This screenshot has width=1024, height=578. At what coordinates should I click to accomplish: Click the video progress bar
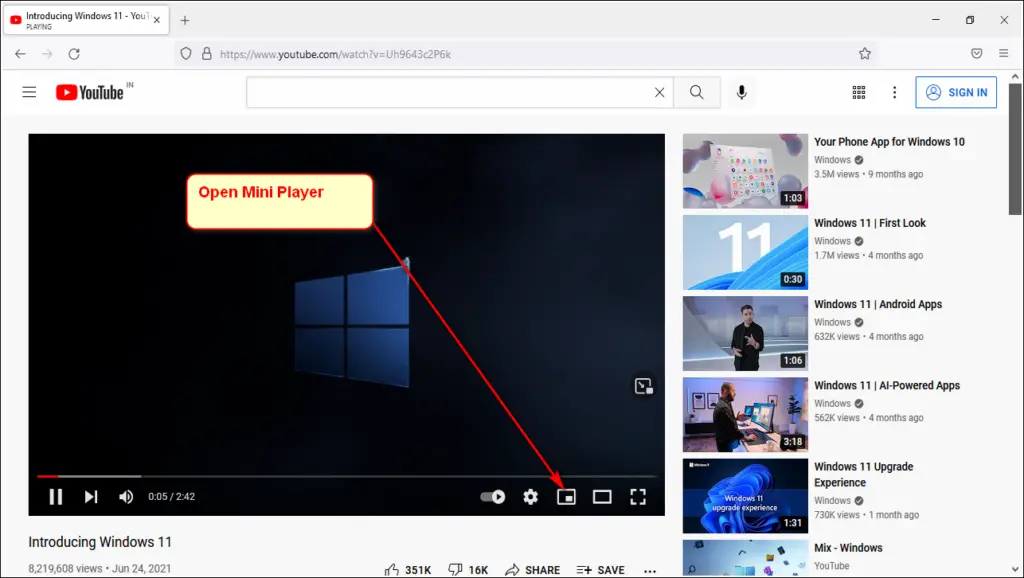347,476
